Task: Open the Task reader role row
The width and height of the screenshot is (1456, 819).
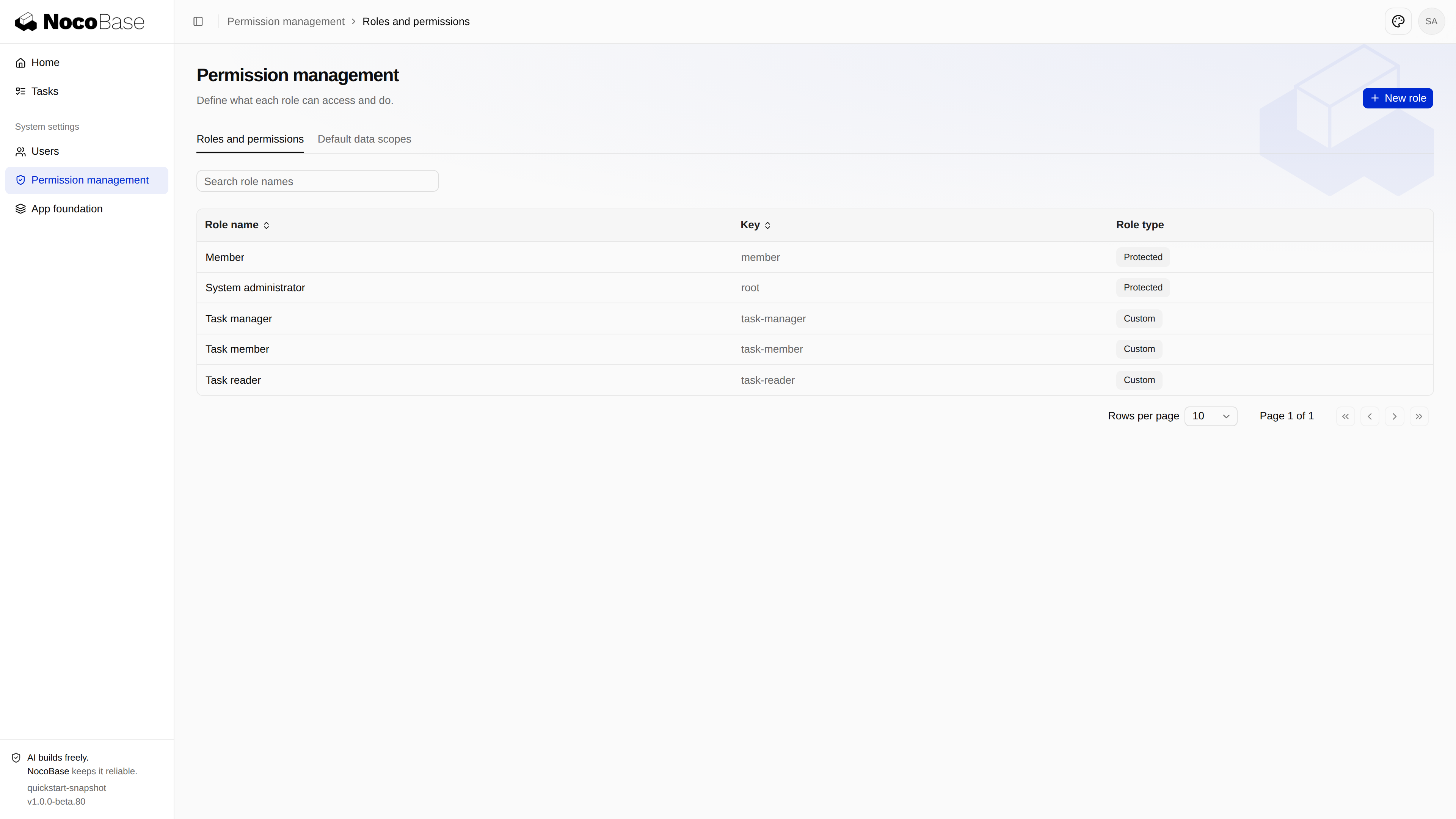Action: [x=814, y=380]
